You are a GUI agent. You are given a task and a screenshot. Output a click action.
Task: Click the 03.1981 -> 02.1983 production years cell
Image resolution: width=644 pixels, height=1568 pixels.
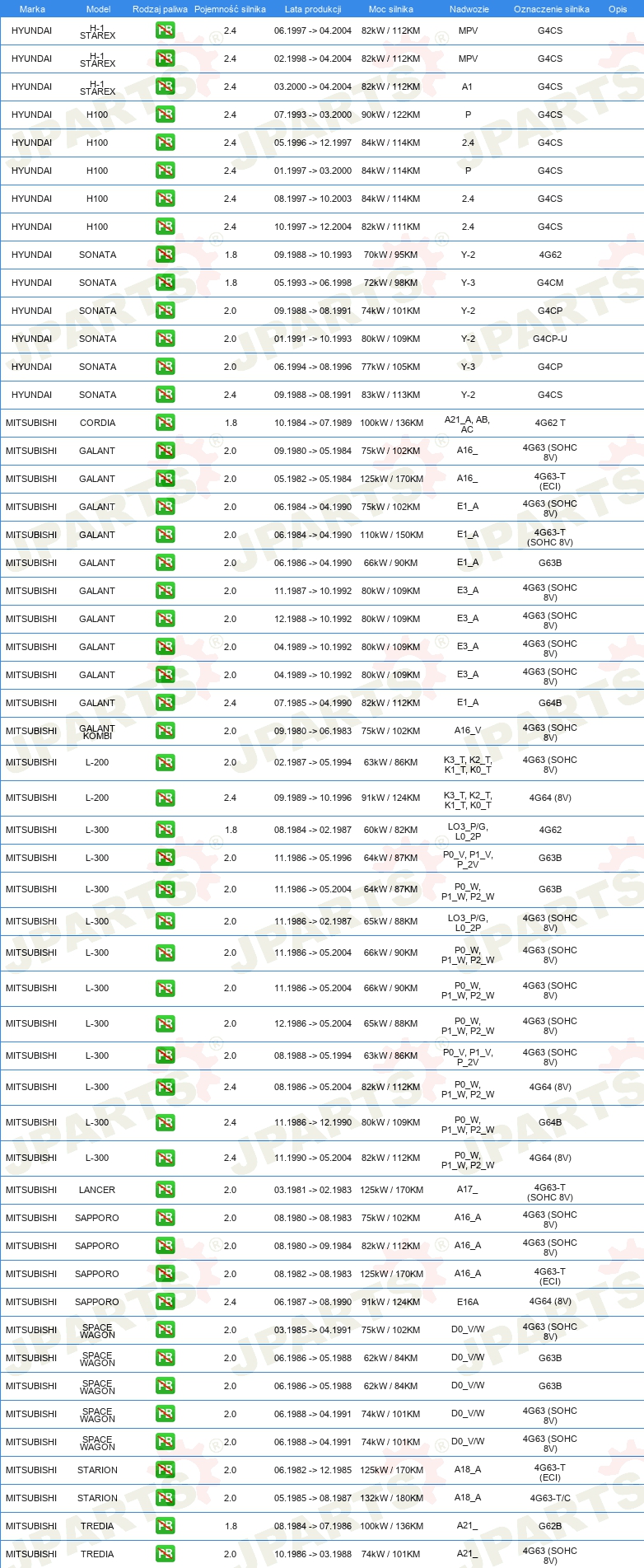[x=313, y=1190]
